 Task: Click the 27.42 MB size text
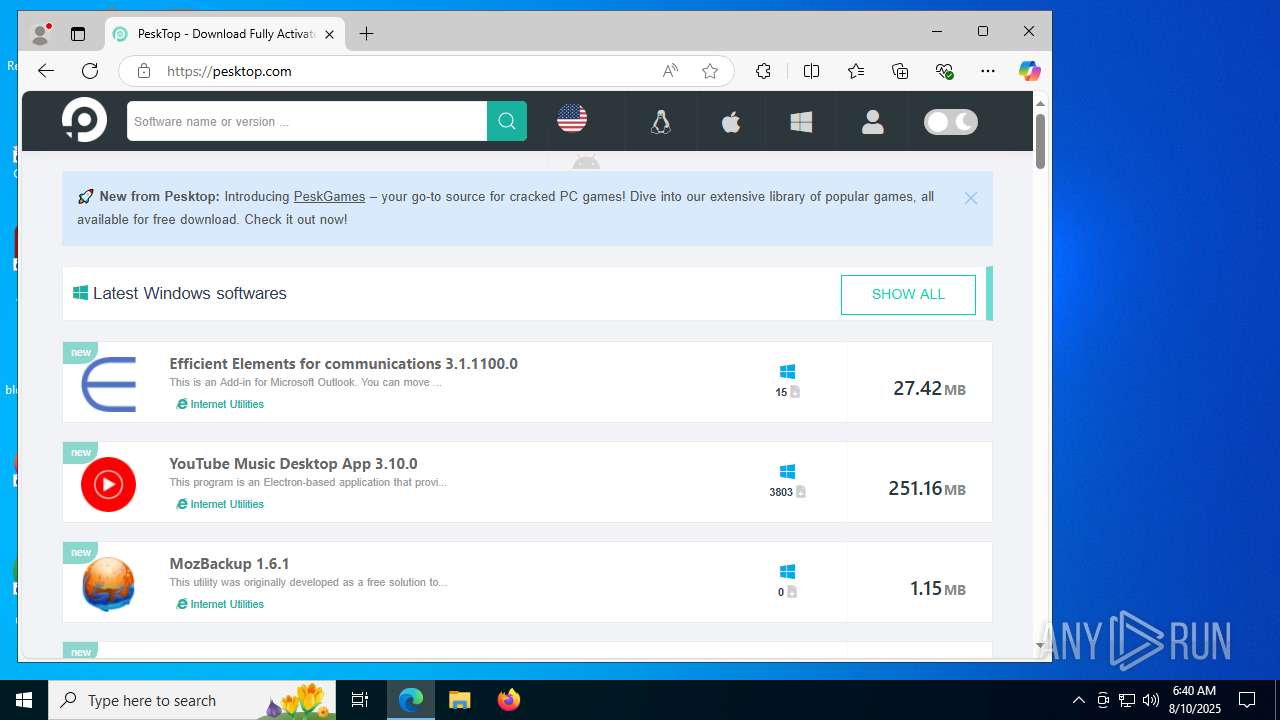(x=929, y=388)
